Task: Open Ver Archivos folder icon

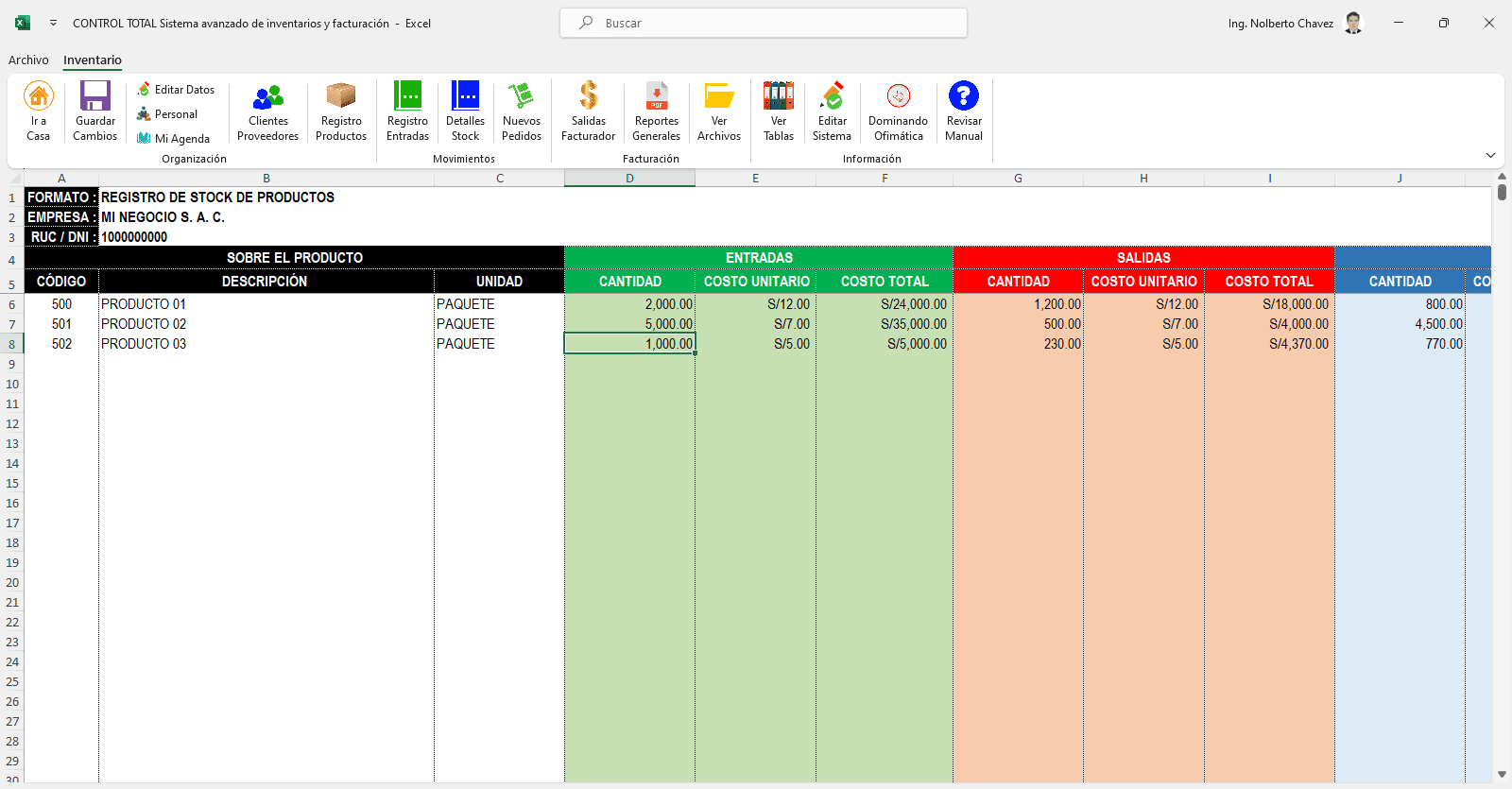Action: [x=719, y=95]
